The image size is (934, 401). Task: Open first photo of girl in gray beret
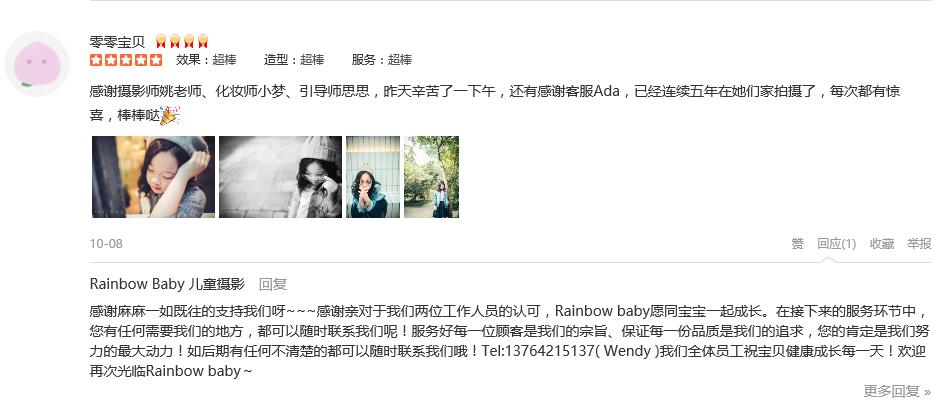[154, 177]
